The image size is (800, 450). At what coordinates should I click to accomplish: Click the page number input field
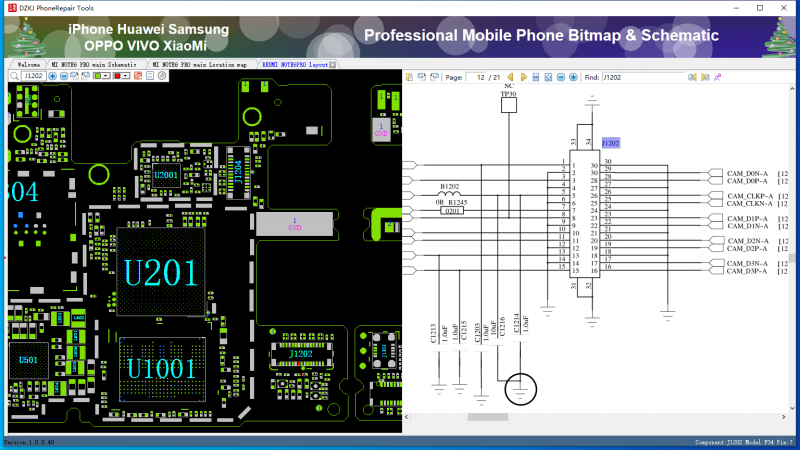click(482, 76)
